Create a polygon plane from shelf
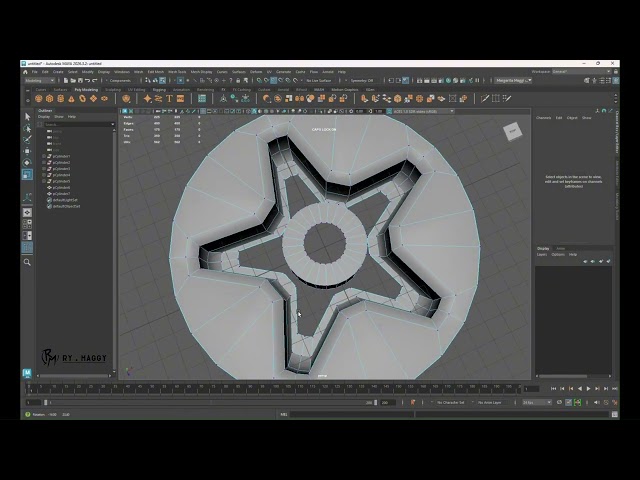 93,98
